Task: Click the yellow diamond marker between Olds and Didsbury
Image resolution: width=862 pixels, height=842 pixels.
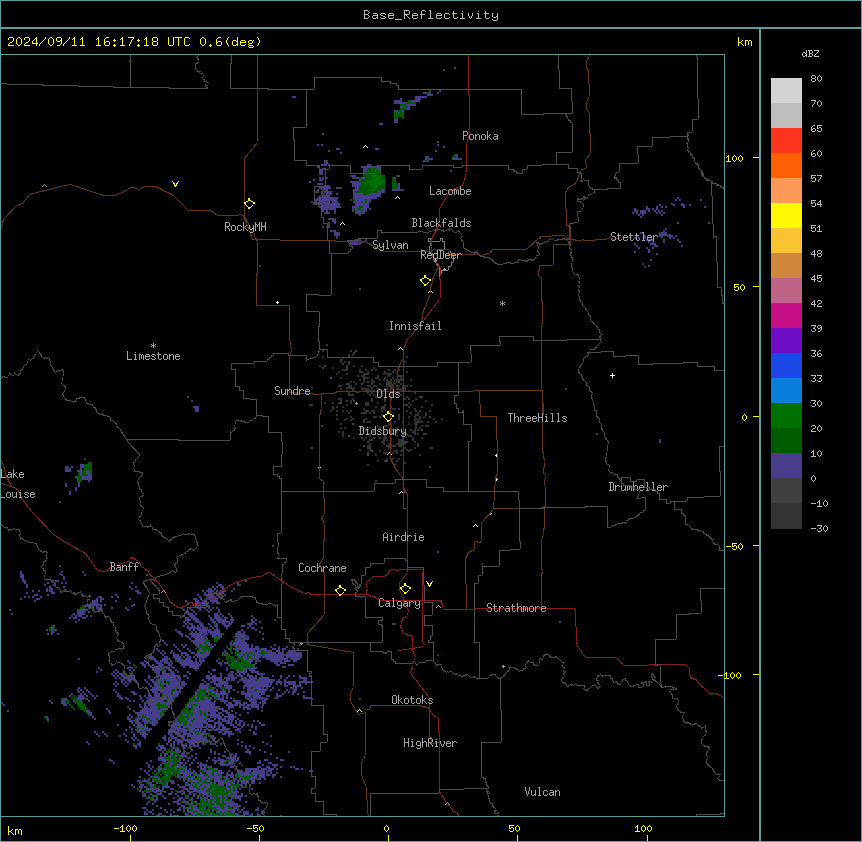Action: click(x=388, y=417)
